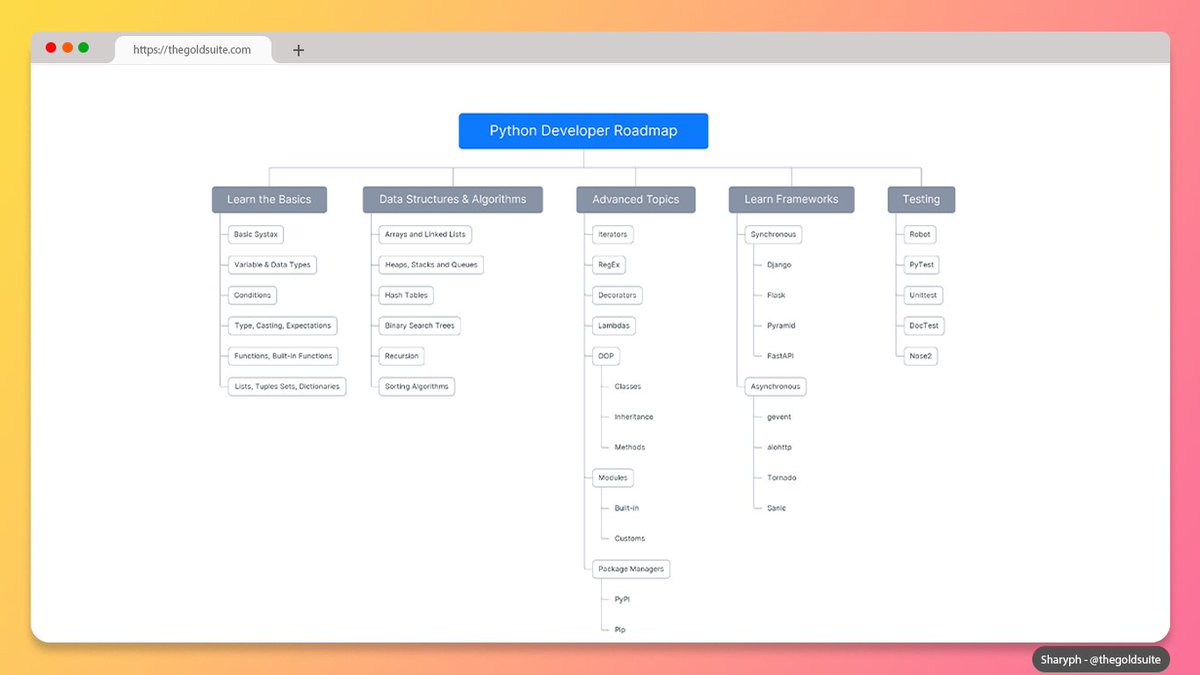Click the Hash Tables node
1200x675 pixels.
[x=405, y=295]
